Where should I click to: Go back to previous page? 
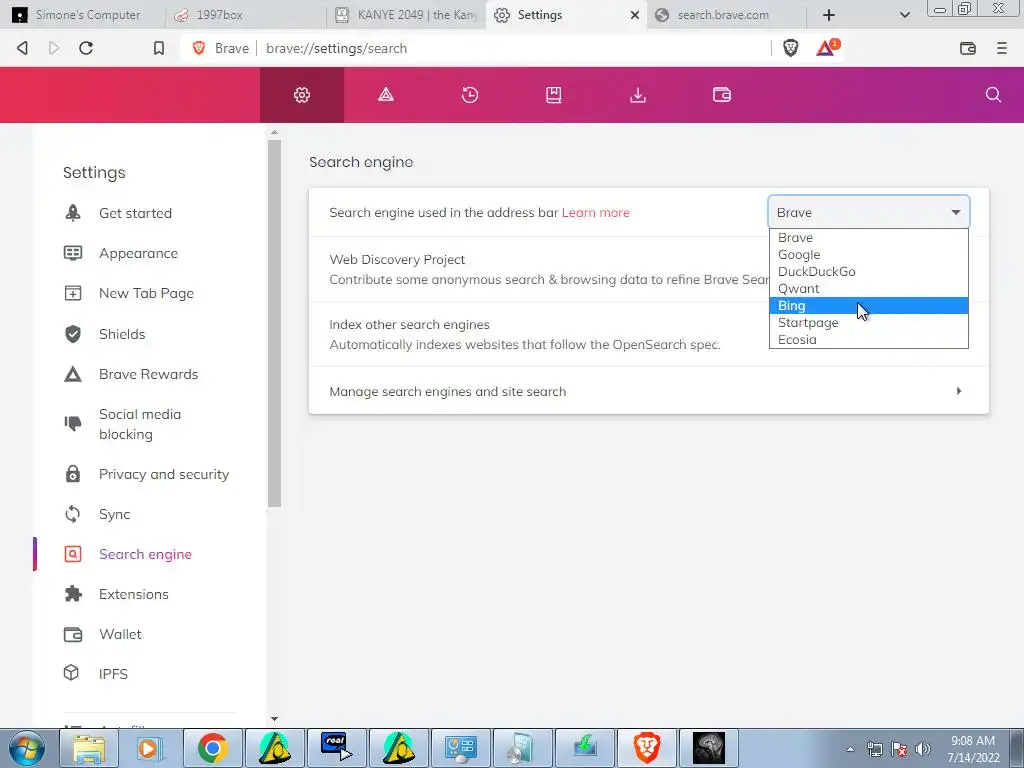[22, 48]
